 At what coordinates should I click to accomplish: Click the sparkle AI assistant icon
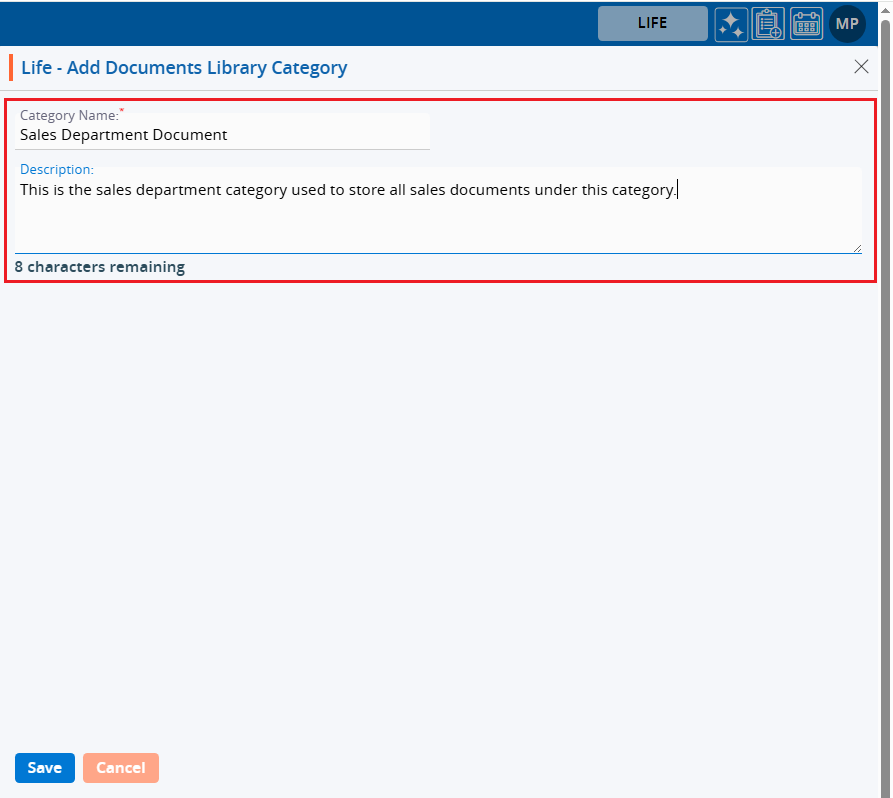pos(731,24)
